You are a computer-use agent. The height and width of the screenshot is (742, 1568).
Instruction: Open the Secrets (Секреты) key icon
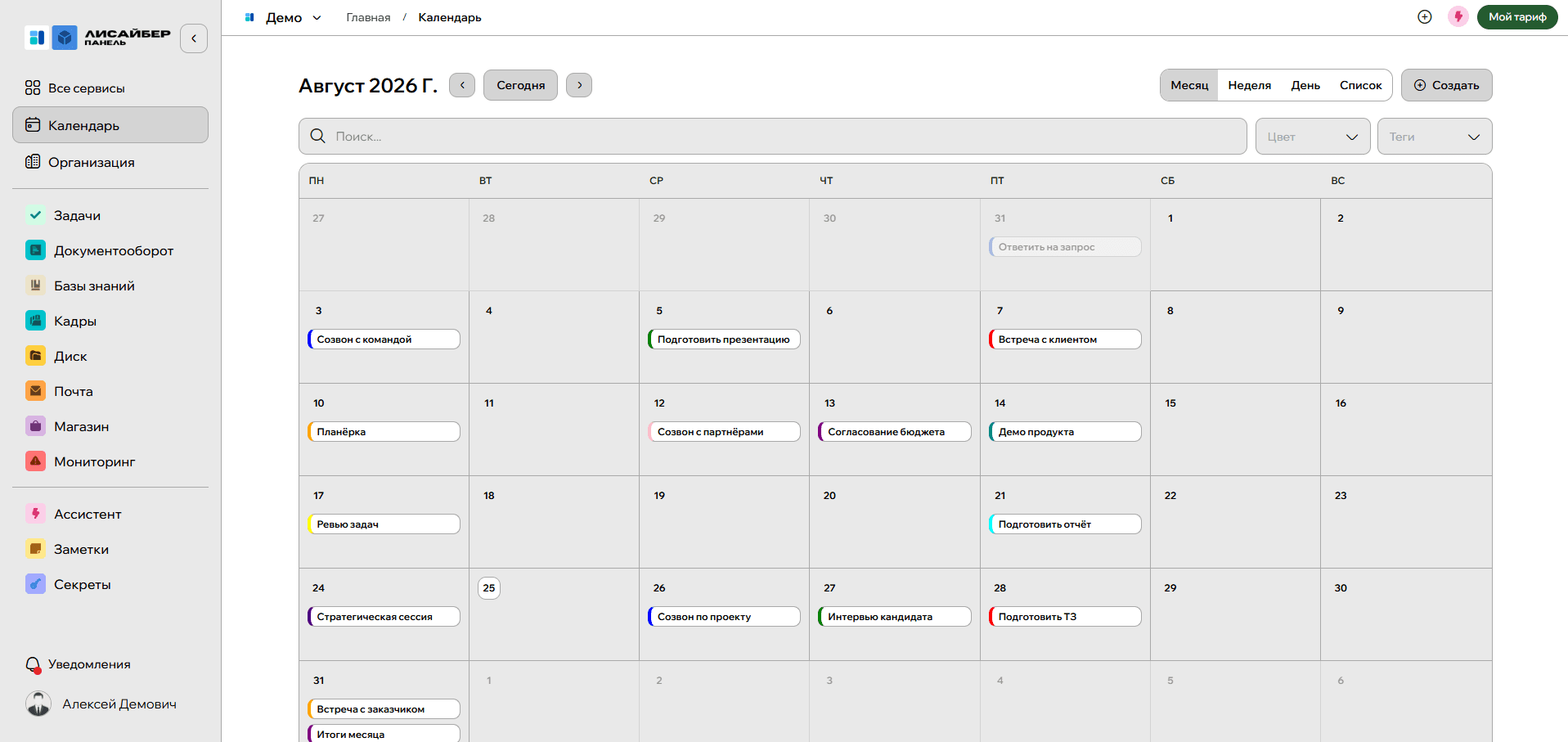(x=35, y=584)
